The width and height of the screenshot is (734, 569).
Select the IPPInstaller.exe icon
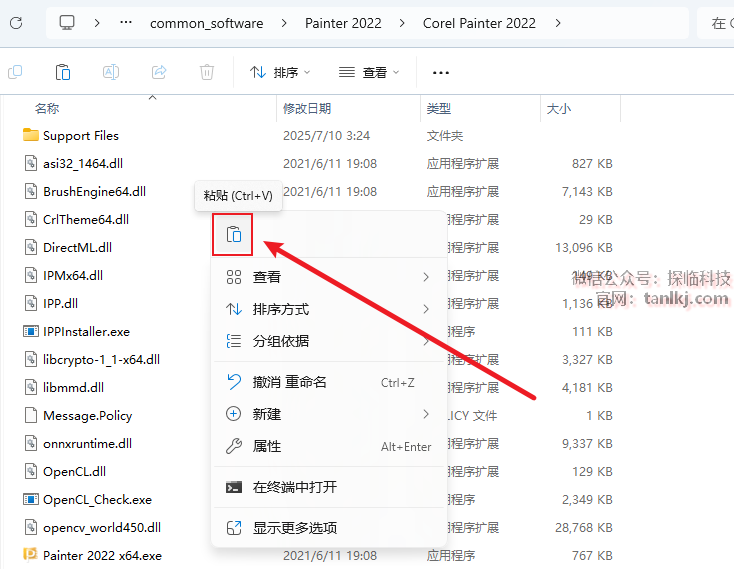click(x=31, y=331)
